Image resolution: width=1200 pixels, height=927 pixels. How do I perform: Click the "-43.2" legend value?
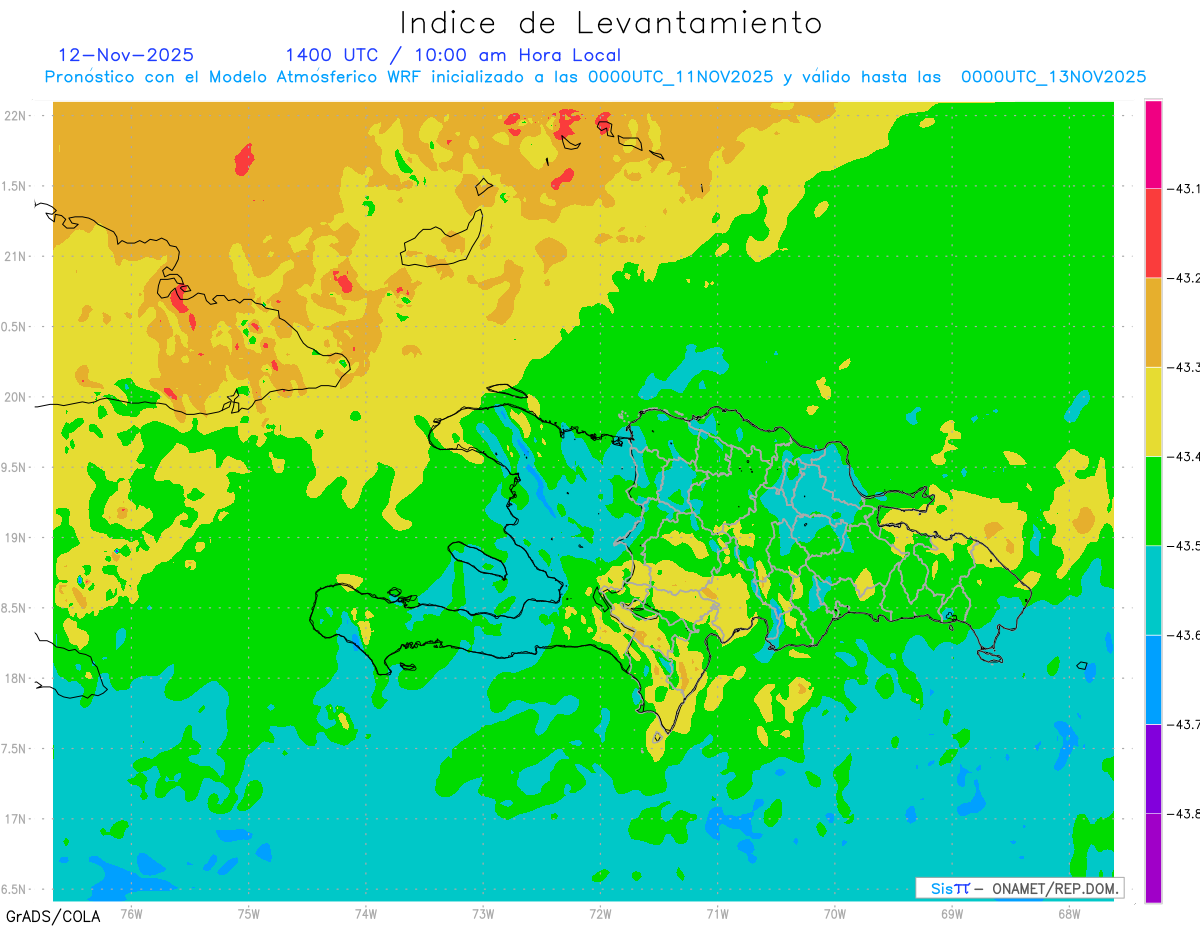point(1184,278)
